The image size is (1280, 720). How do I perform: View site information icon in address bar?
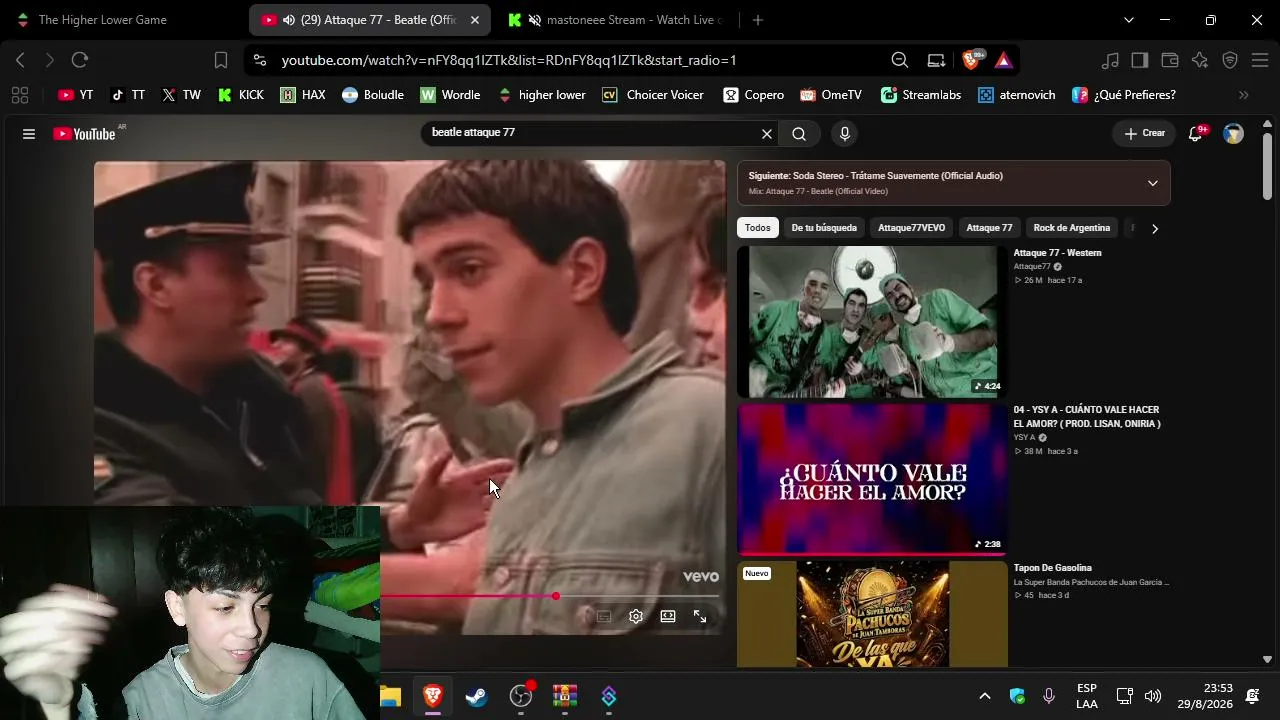pyautogui.click(x=260, y=60)
